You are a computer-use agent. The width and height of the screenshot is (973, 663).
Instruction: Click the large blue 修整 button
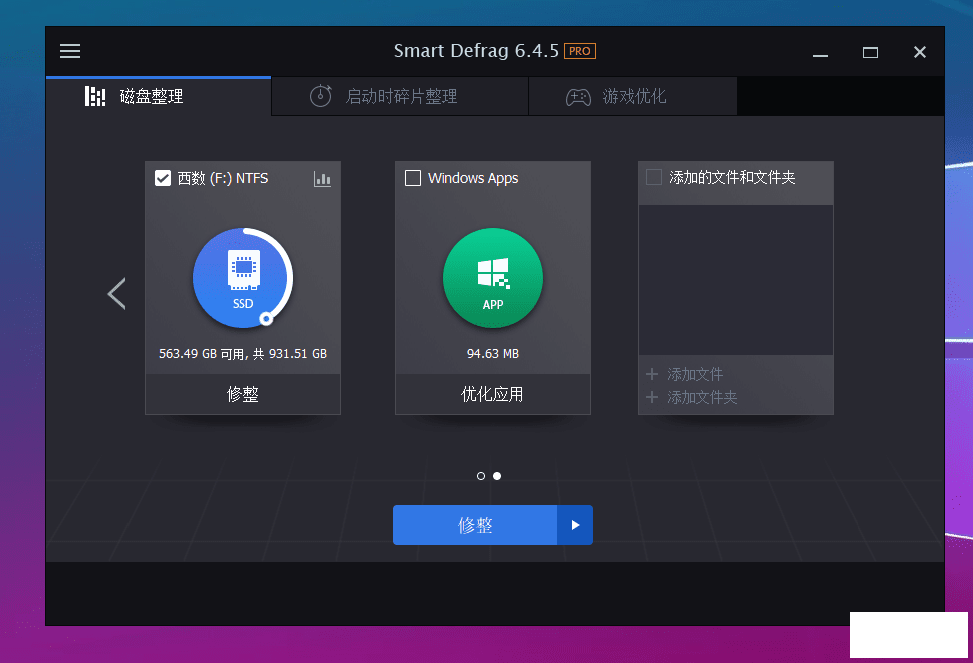(475, 525)
